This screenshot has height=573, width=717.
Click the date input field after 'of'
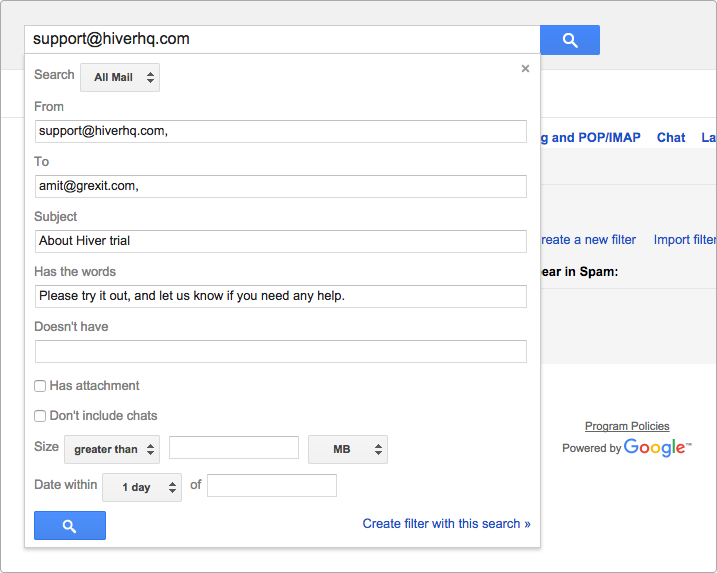(272, 486)
